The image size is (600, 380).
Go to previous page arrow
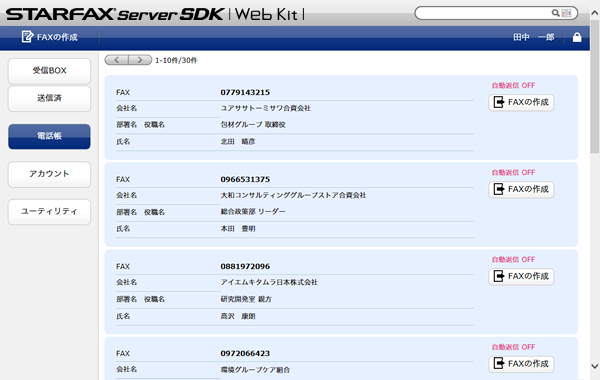click(116, 60)
